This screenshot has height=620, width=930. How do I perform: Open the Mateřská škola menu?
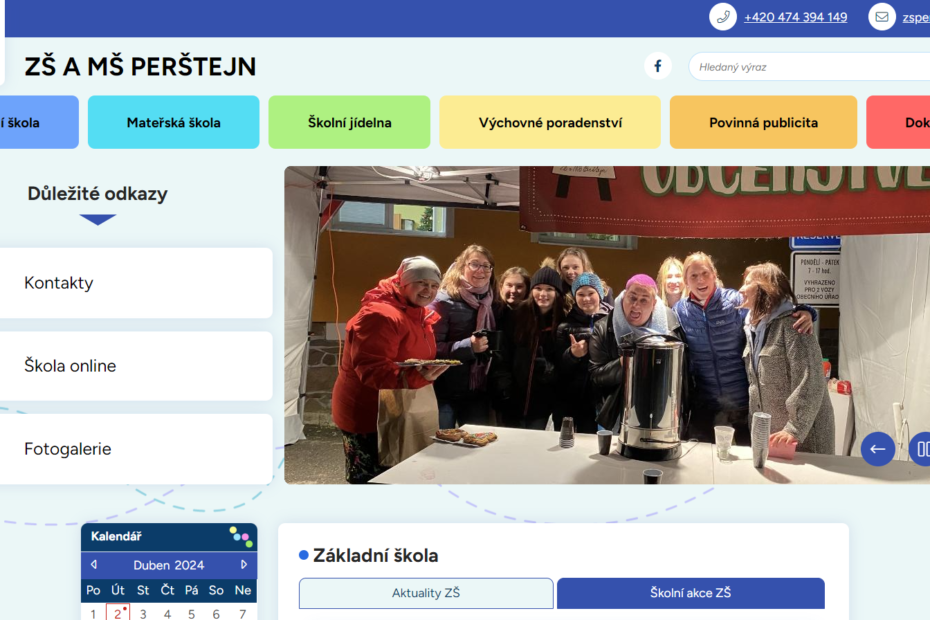point(173,123)
